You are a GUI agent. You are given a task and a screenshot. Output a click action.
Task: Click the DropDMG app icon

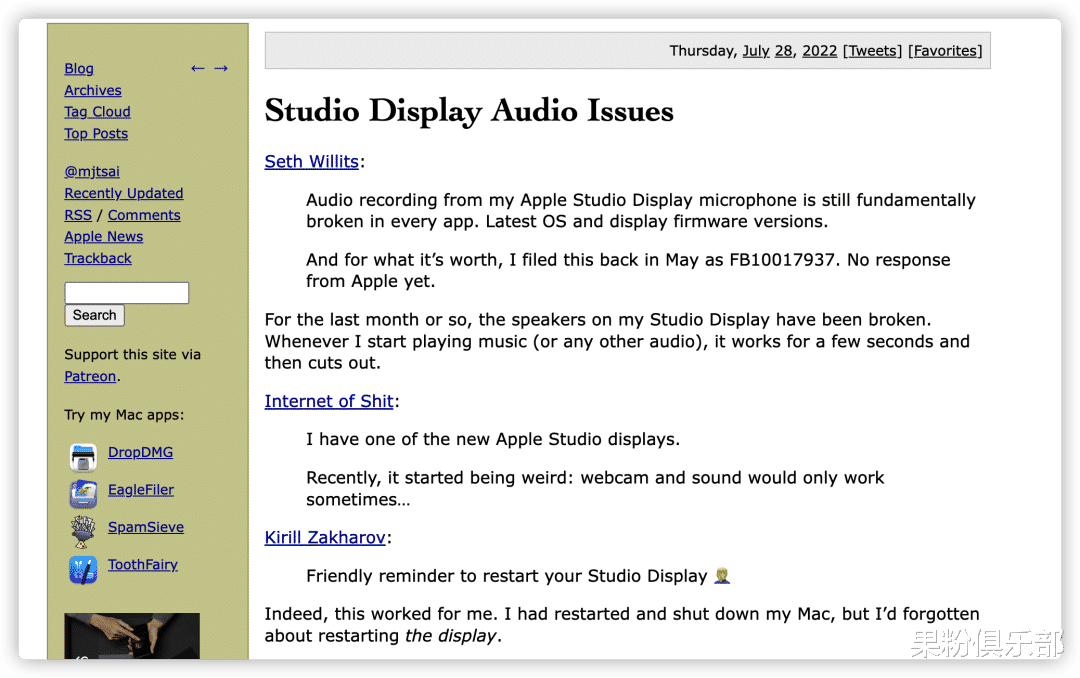pos(83,457)
